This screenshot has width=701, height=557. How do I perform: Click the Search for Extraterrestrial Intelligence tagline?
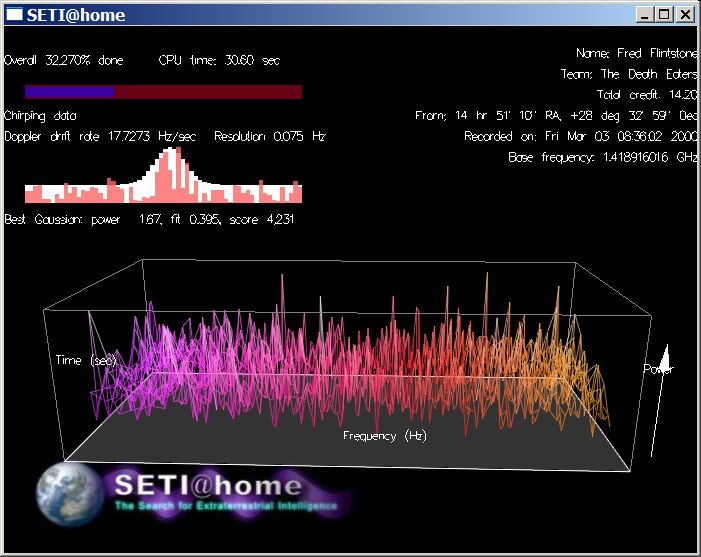click(x=225, y=506)
